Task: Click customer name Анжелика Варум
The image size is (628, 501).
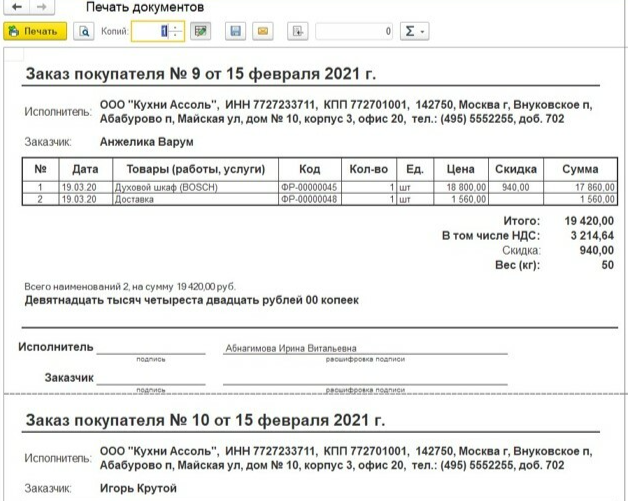Action: (x=147, y=142)
